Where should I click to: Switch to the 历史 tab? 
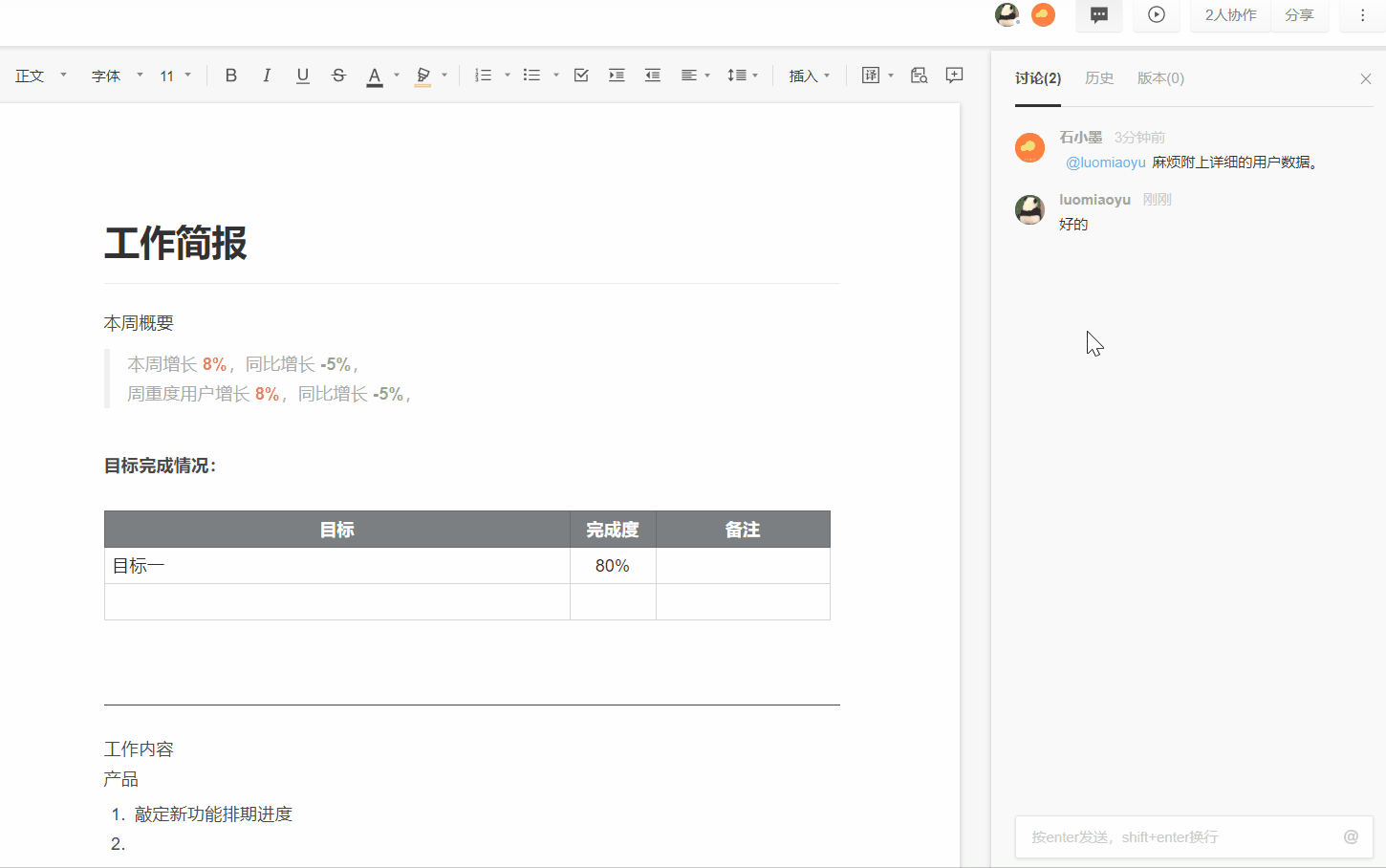[1099, 78]
